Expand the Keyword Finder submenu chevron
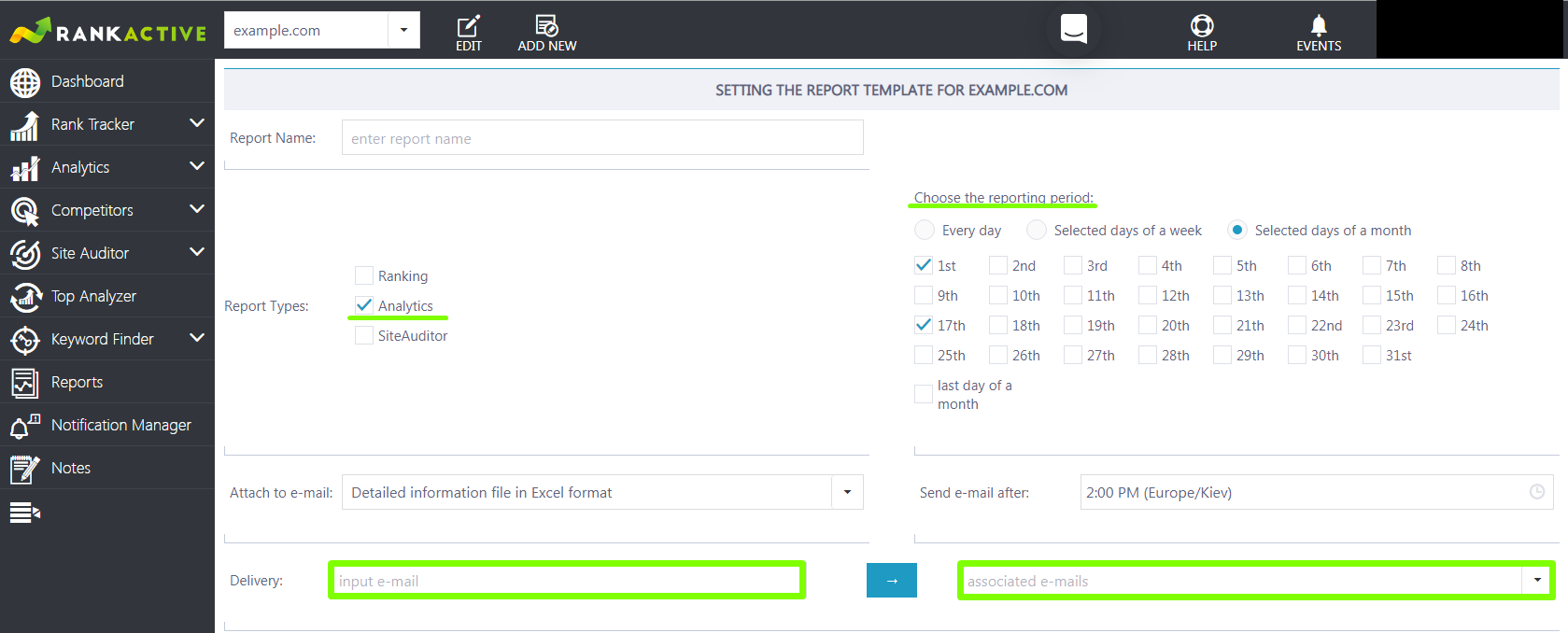 click(197, 338)
